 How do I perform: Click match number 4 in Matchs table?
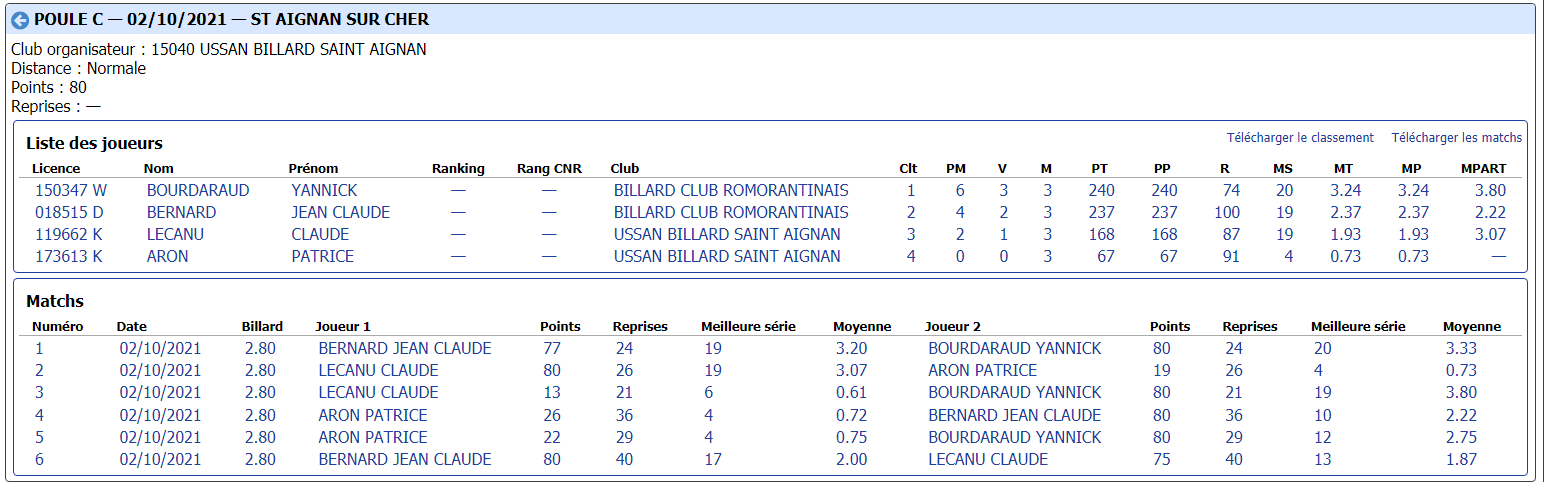[x=39, y=415]
